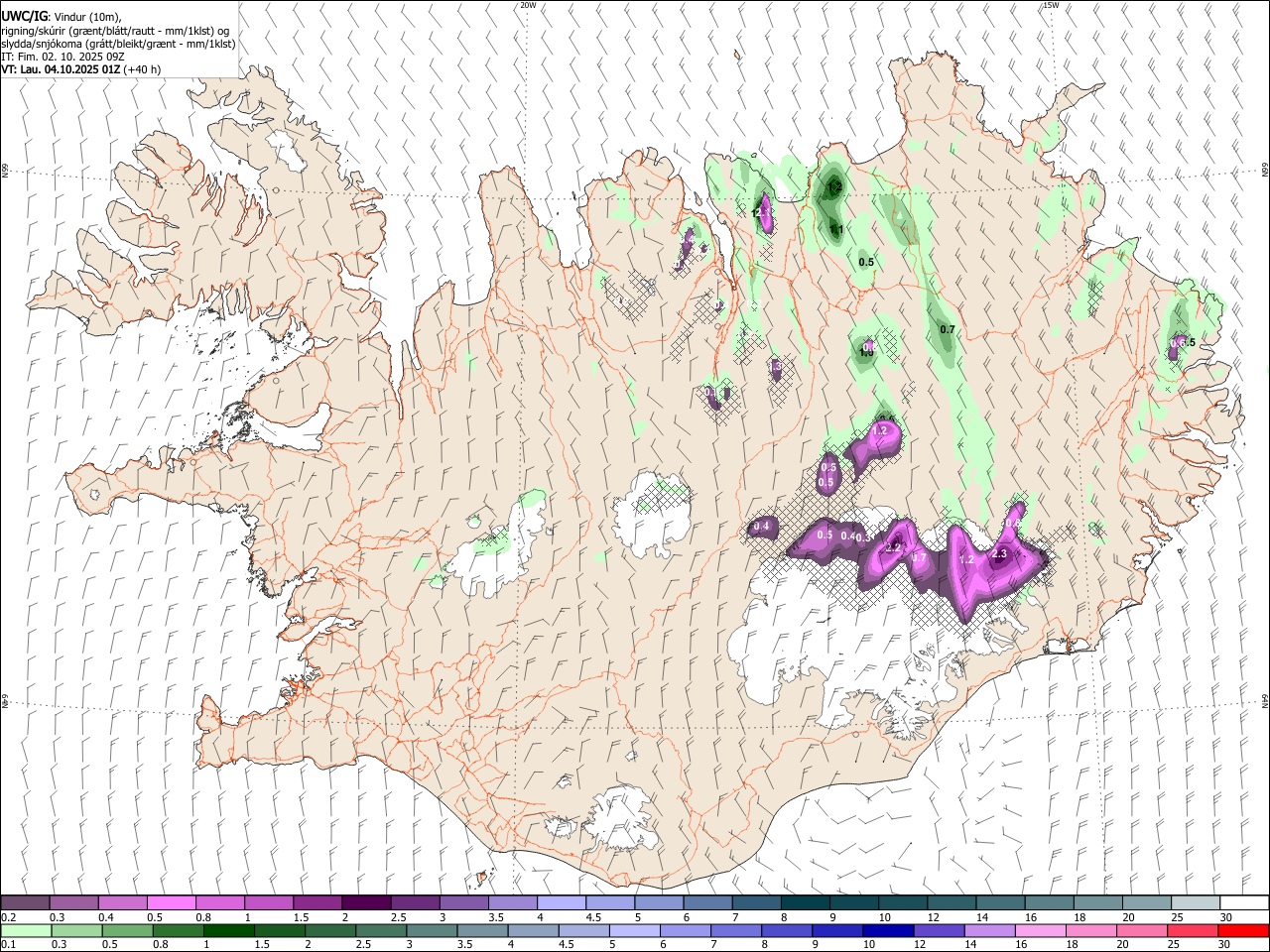The width and height of the screenshot is (1270, 952).
Task: Select the pale green 0.1–0.3 swatch in lower legend
Action: tap(27, 931)
